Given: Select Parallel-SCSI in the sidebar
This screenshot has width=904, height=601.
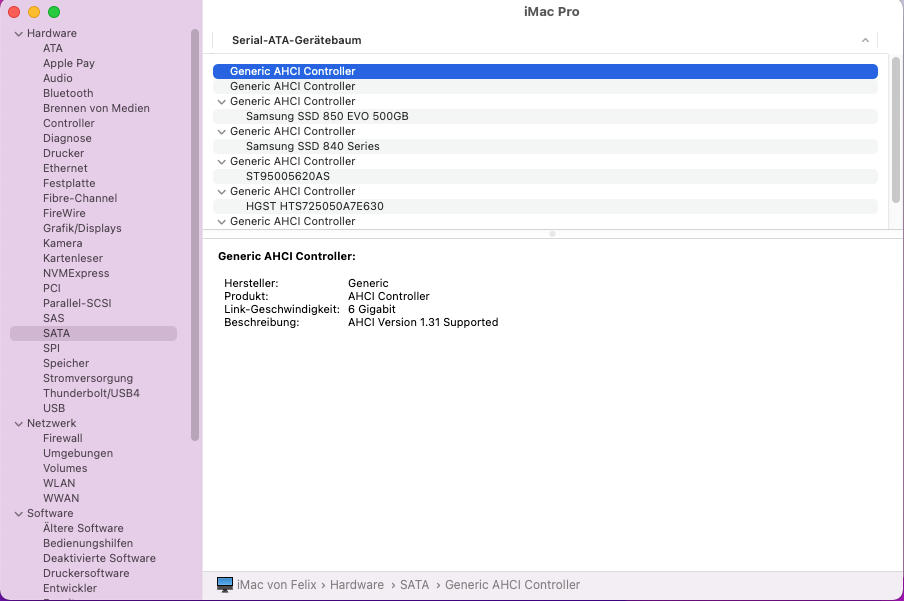Looking at the screenshot, I should [x=77, y=303].
